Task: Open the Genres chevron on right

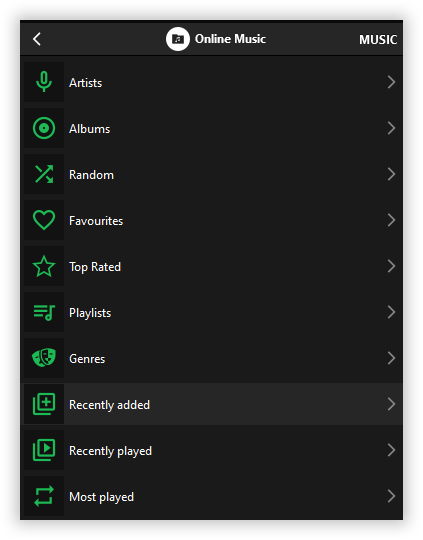Action: (x=391, y=358)
